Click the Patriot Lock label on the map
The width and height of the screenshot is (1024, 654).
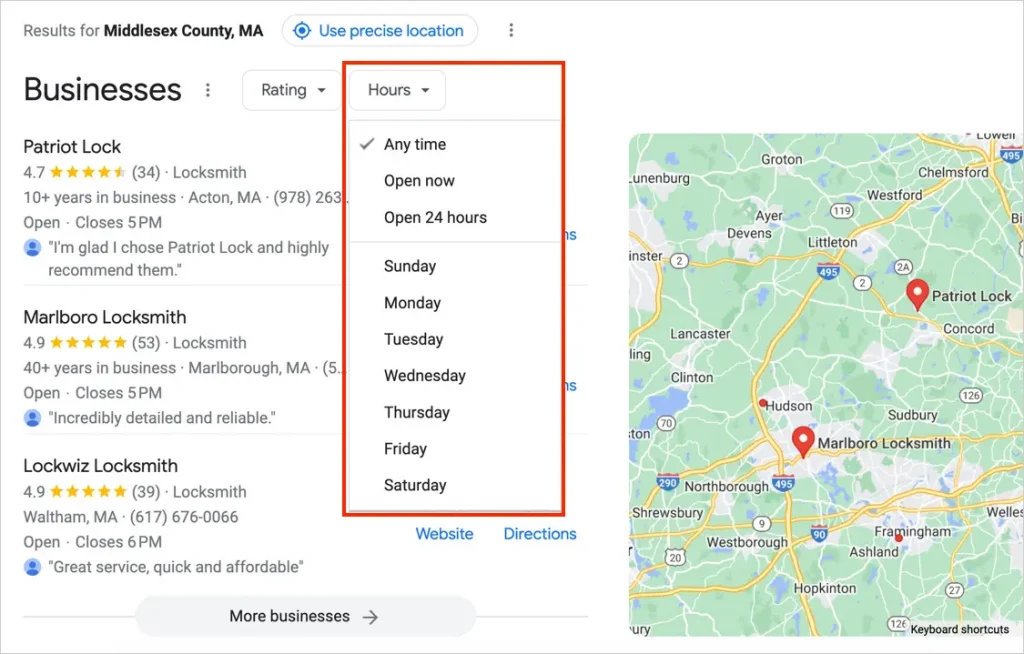[971, 296]
